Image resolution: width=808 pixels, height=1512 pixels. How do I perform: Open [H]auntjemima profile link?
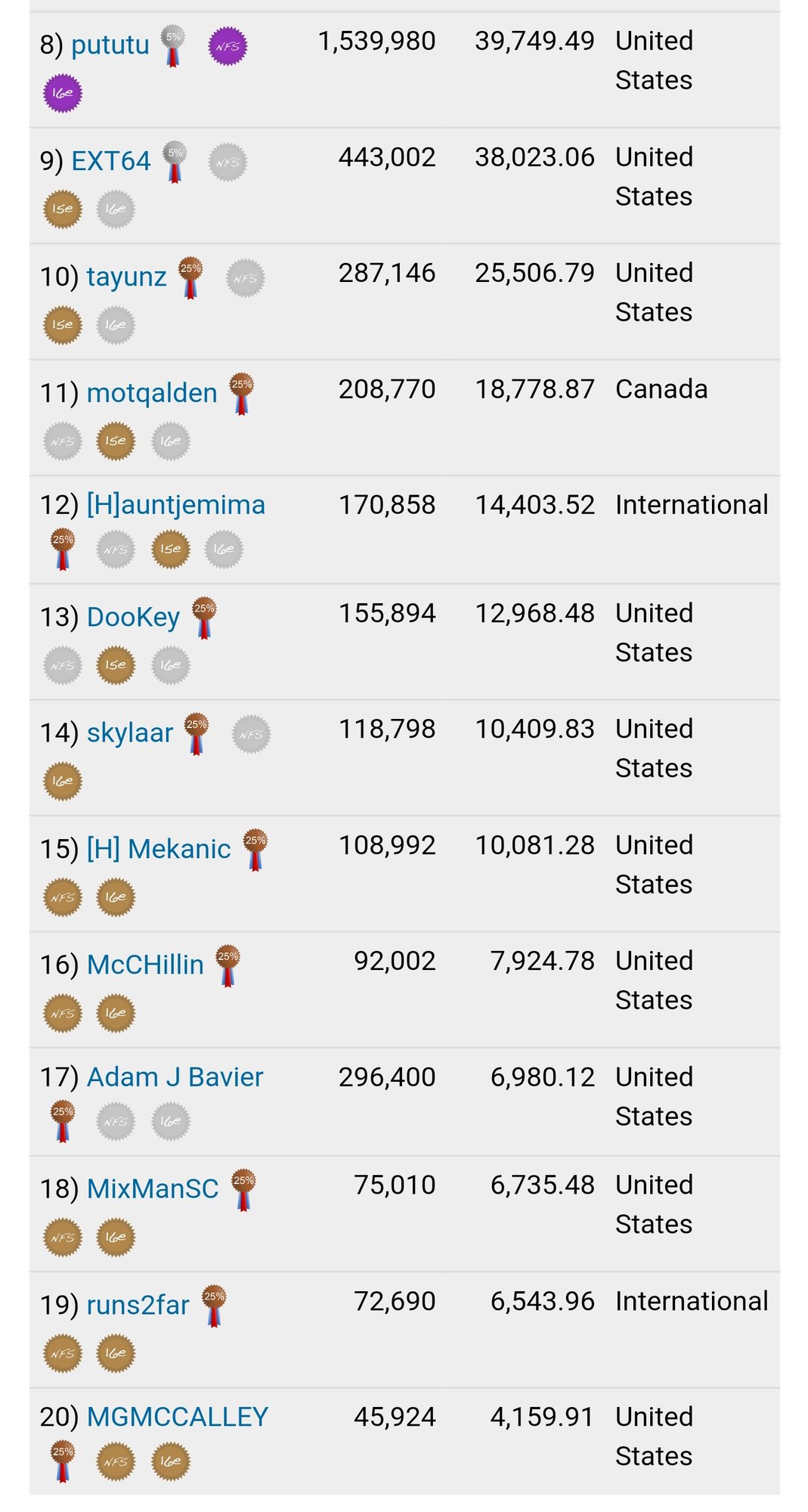point(176,505)
